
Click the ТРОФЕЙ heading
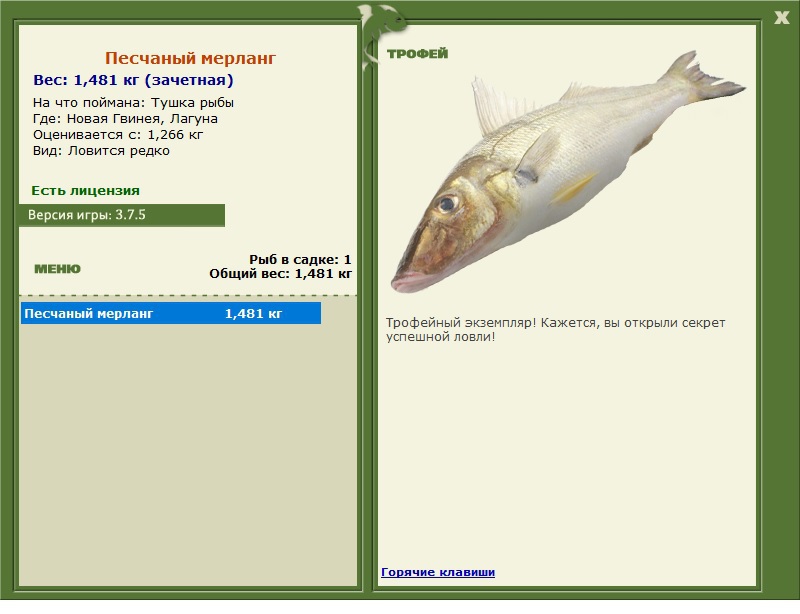pyautogui.click(x=417, y=54)
